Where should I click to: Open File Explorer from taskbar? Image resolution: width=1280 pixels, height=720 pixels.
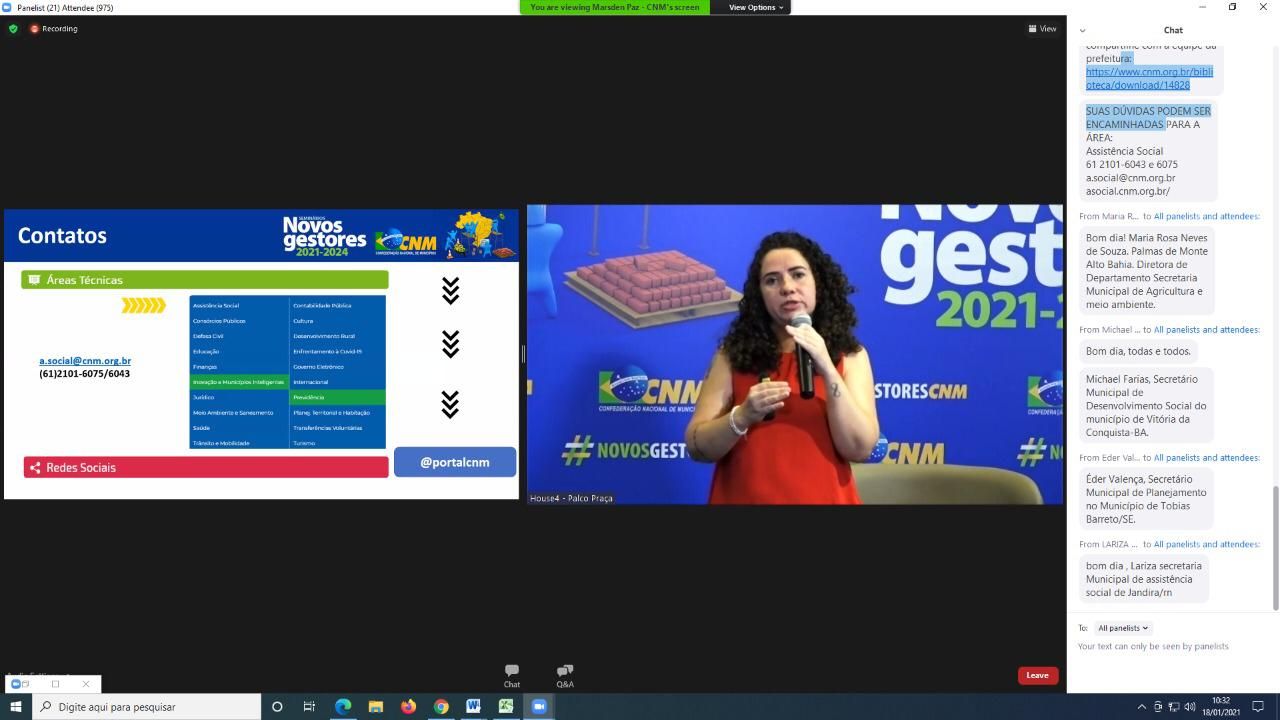coord(376,706)
